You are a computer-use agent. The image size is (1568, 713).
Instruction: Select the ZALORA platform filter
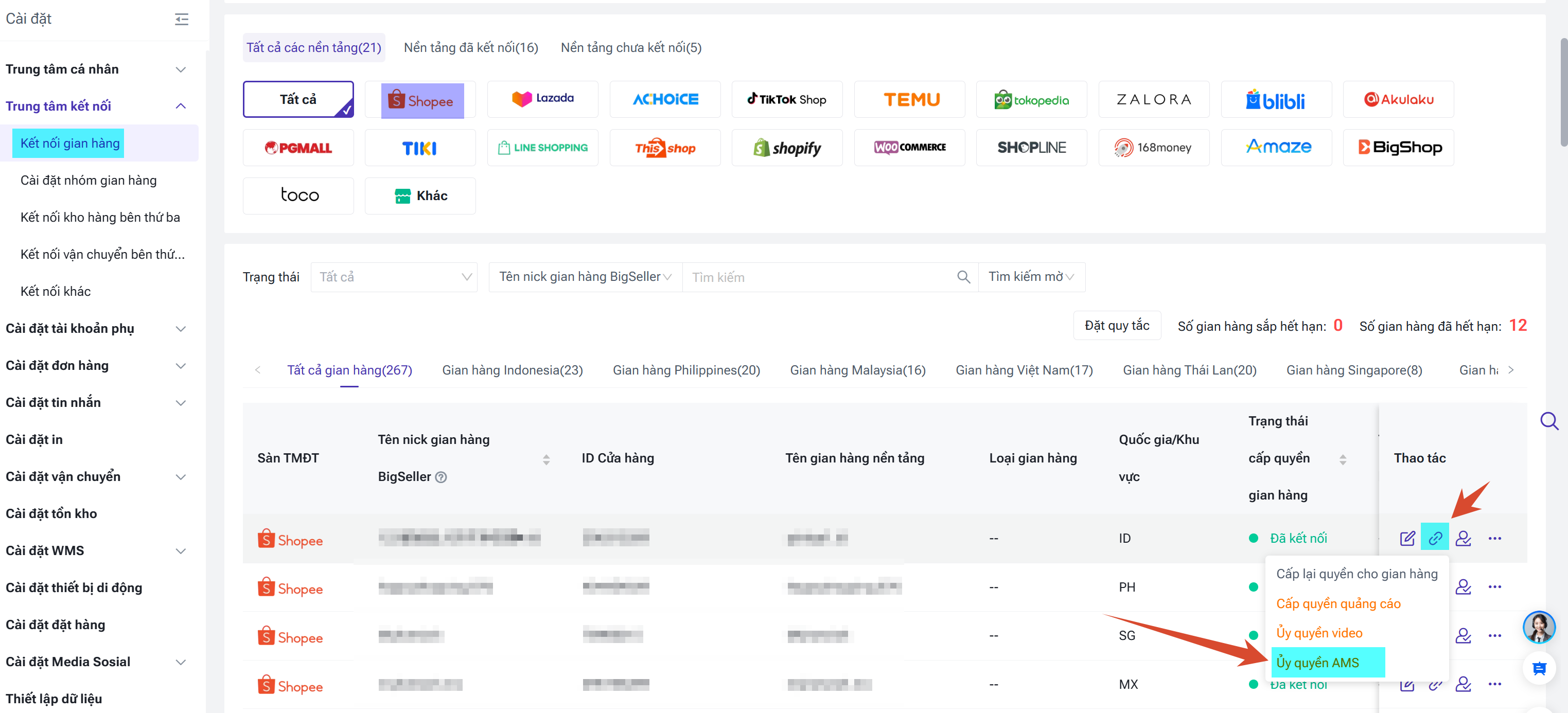pos(1153,100)
